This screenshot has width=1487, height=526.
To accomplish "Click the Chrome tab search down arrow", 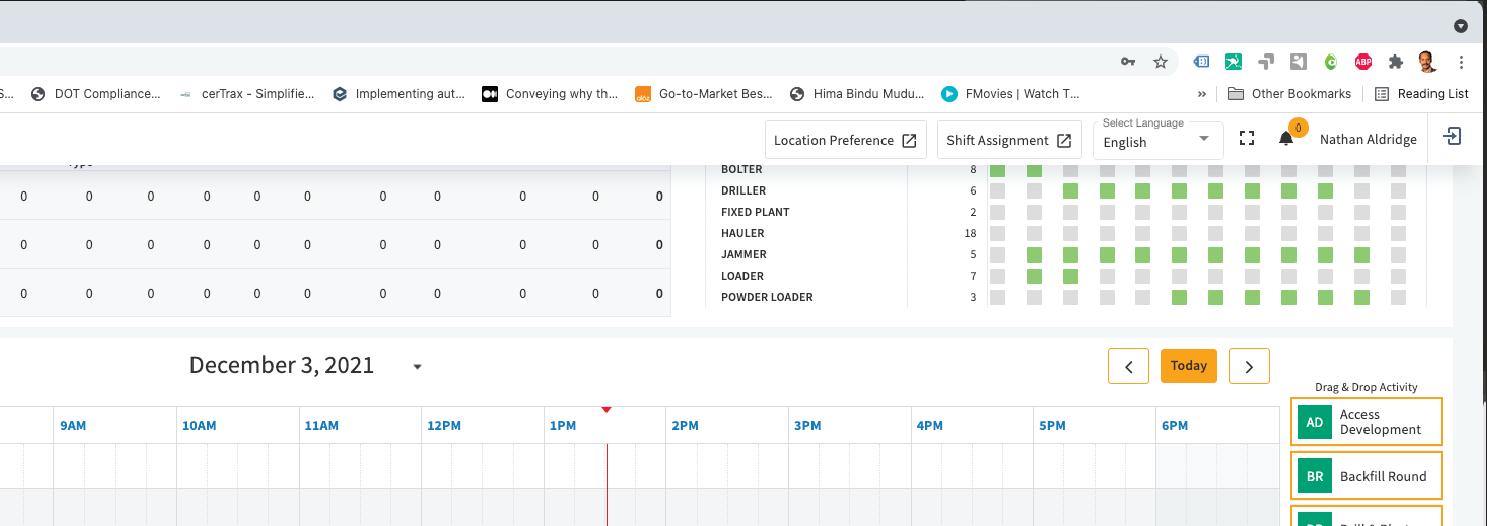I will pos(1461,26).
